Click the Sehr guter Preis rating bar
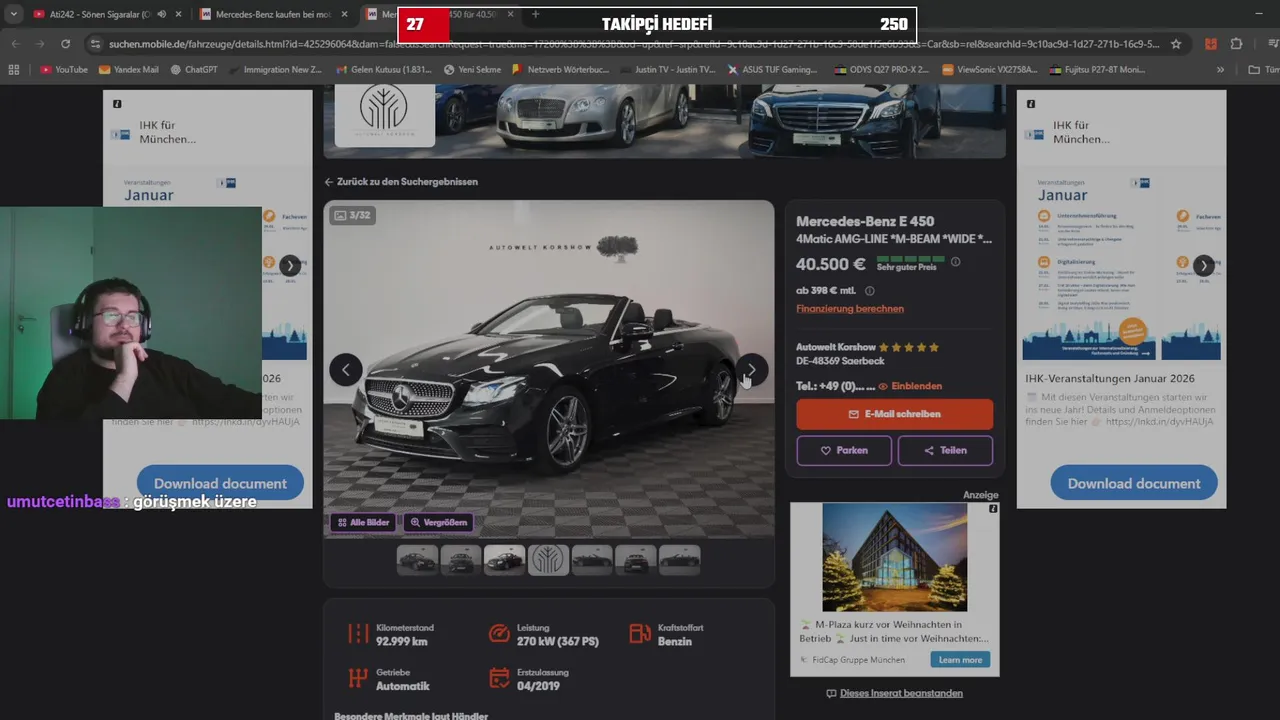Viewport: 1280px width, 720px height. [x=910, y=259]
